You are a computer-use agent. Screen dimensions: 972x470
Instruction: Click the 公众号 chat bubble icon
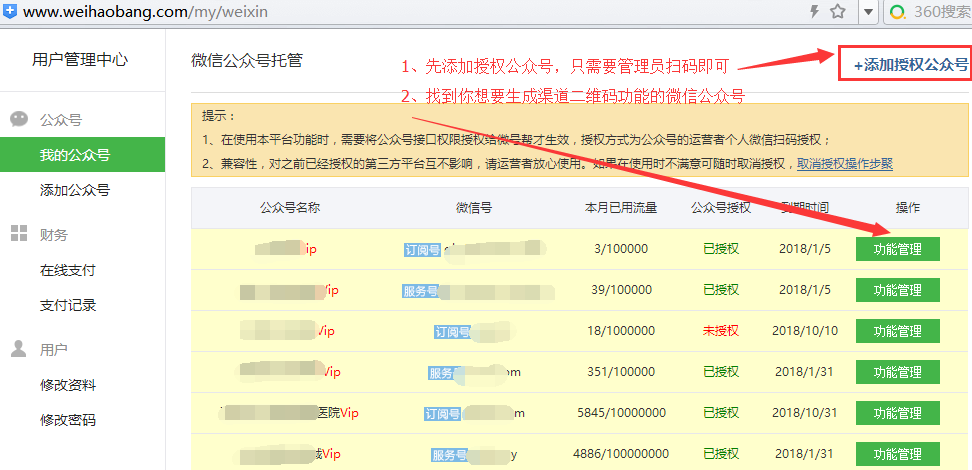click(x=19, y=119)
